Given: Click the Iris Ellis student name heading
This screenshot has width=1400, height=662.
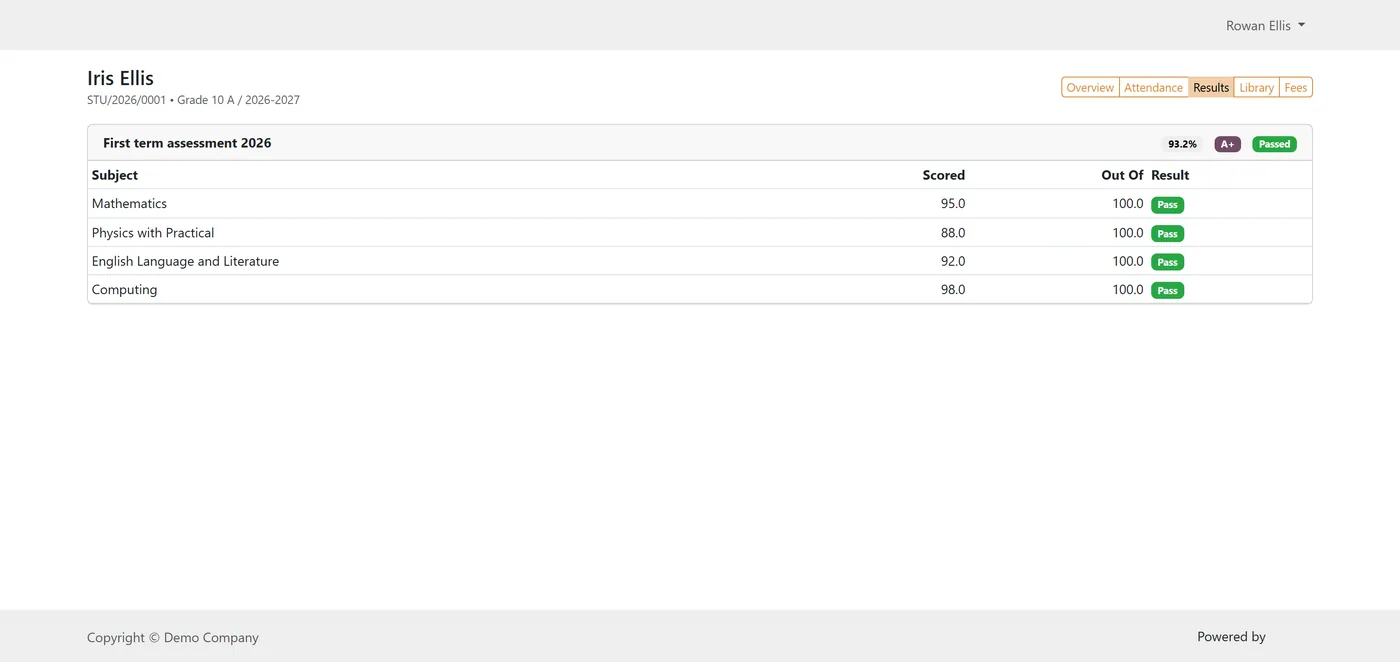Looking at the screenshot, I should (x=121, y=78).
